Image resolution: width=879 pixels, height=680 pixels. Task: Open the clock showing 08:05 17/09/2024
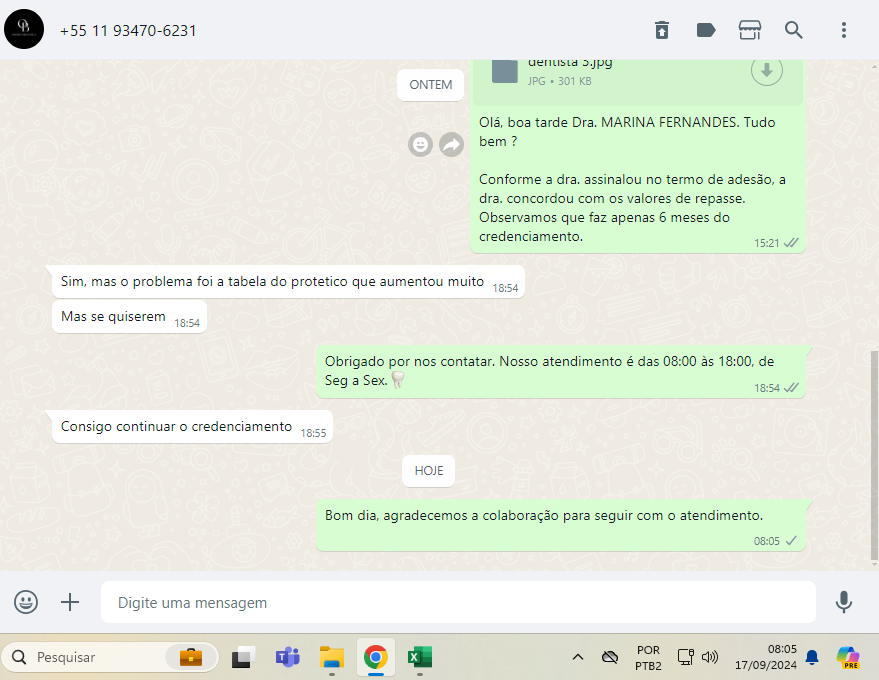pyautogui.click(x=765, y=657)
